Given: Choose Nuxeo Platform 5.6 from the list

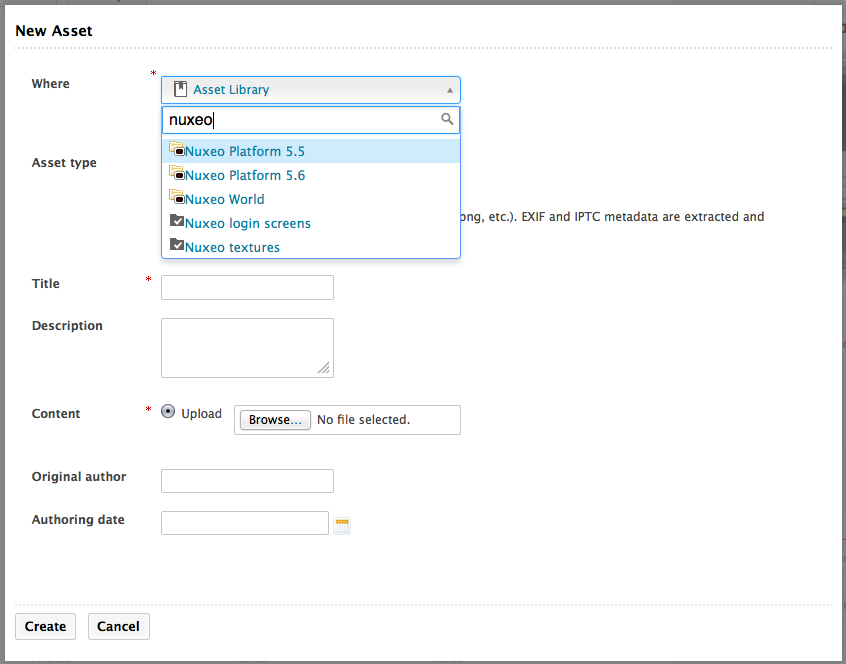Looking at the screenshot, I should point(311,175).
